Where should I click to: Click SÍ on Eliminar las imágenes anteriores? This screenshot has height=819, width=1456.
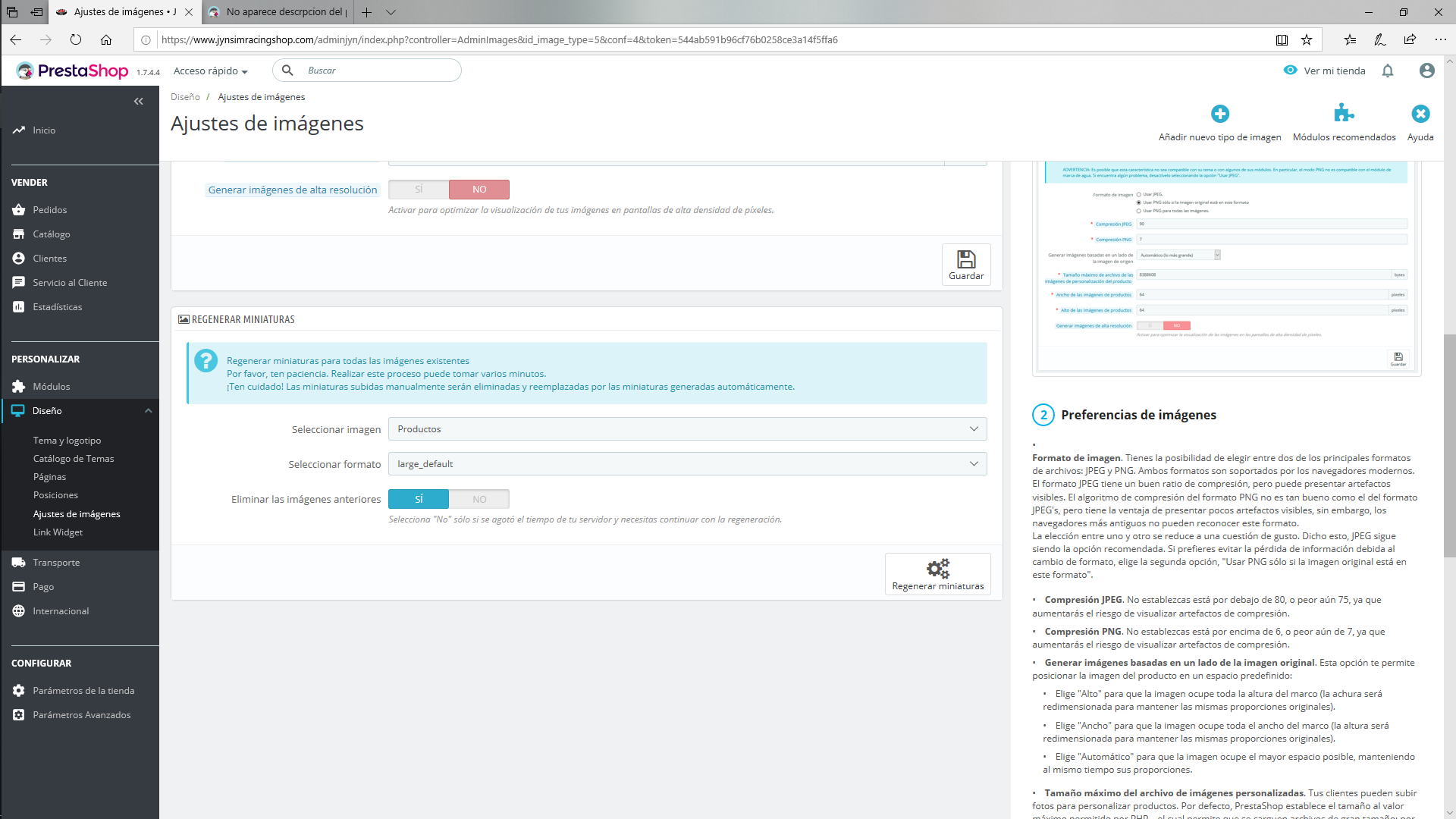pos(419,500)
